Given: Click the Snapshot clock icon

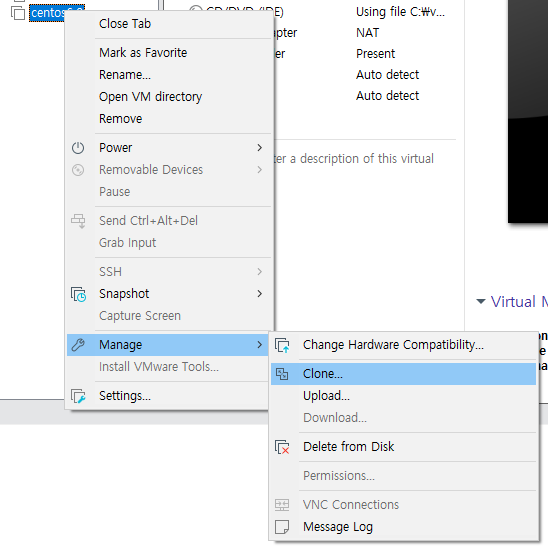Looking at the screenshot, I should click(78, 294).
